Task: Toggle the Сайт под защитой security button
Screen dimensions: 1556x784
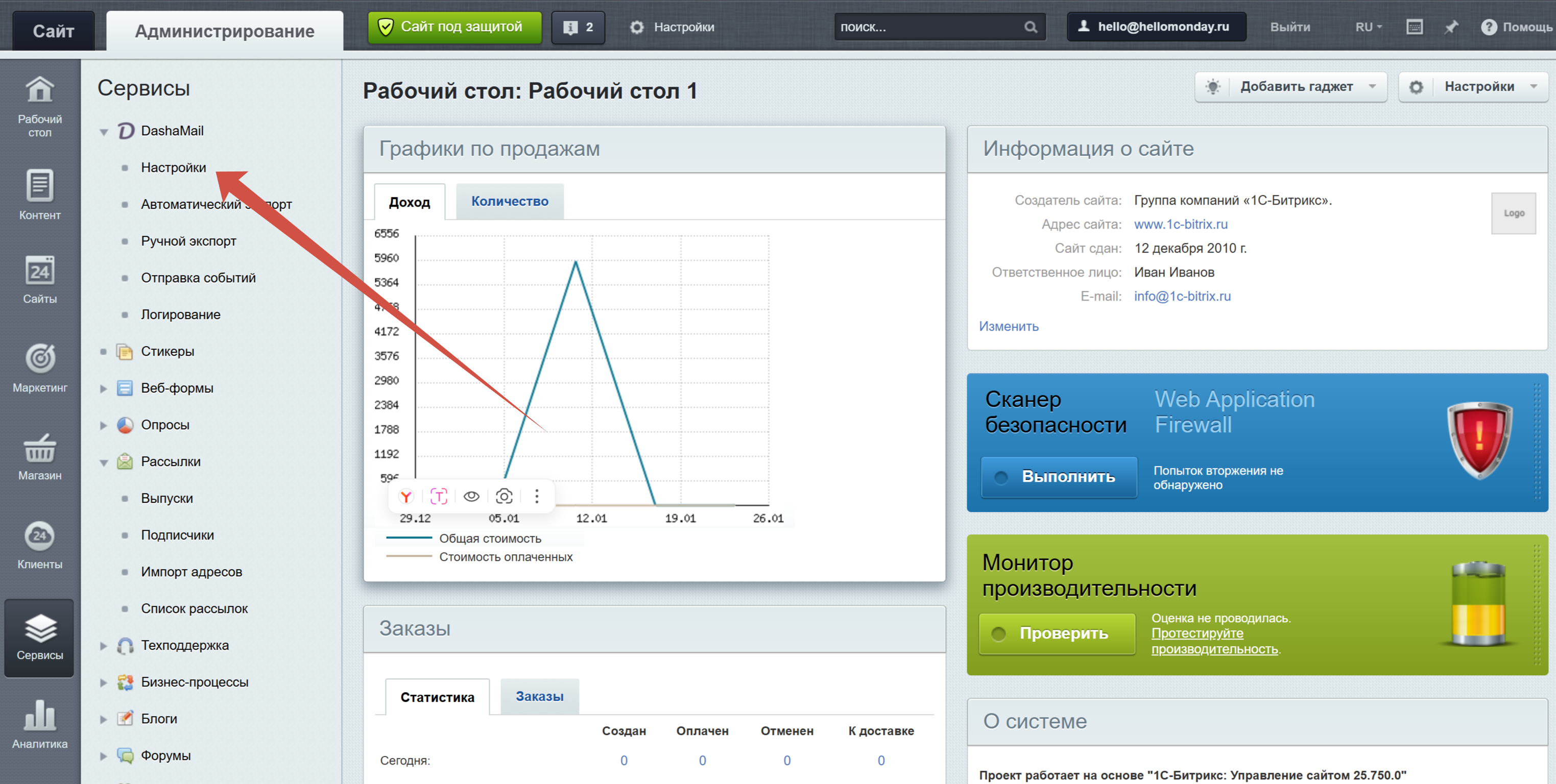Action: point(454,27)
